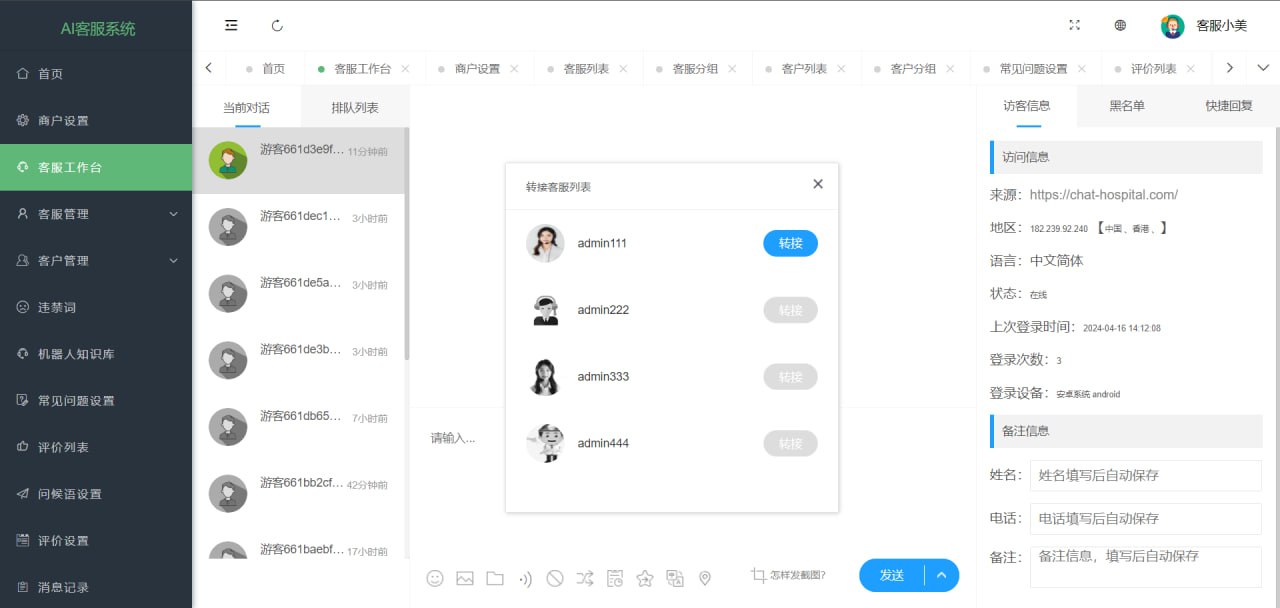This screenshot has height=608, width=1280.
Task: Click the send image icon
Action: click(x=465, y=578)
